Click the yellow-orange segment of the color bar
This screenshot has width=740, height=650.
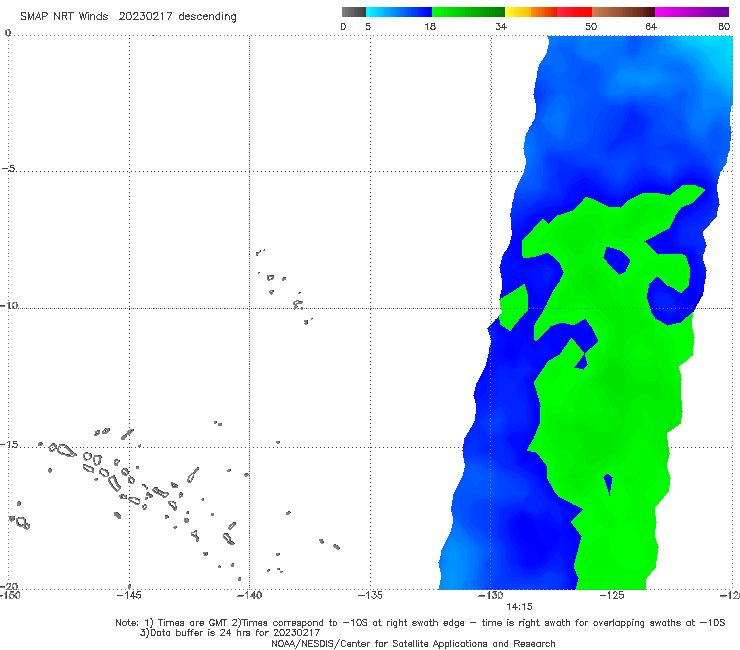click(531, 12)
